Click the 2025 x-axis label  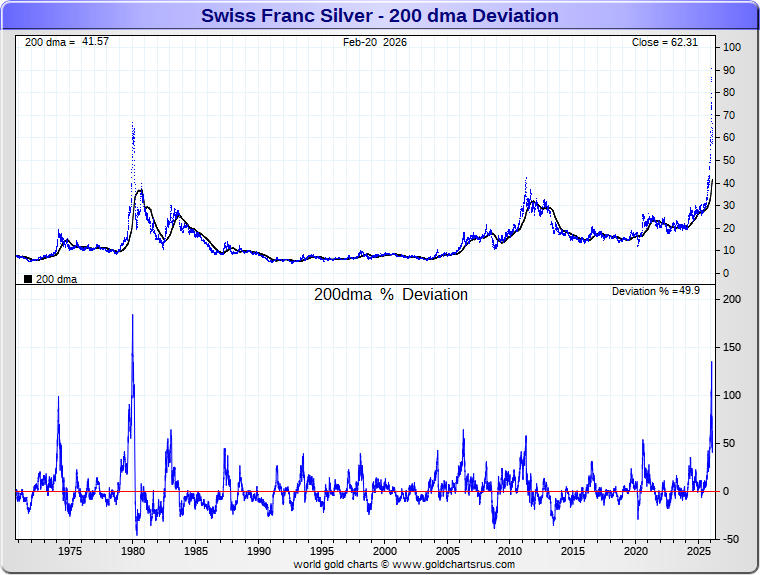(x=699, y=551)
